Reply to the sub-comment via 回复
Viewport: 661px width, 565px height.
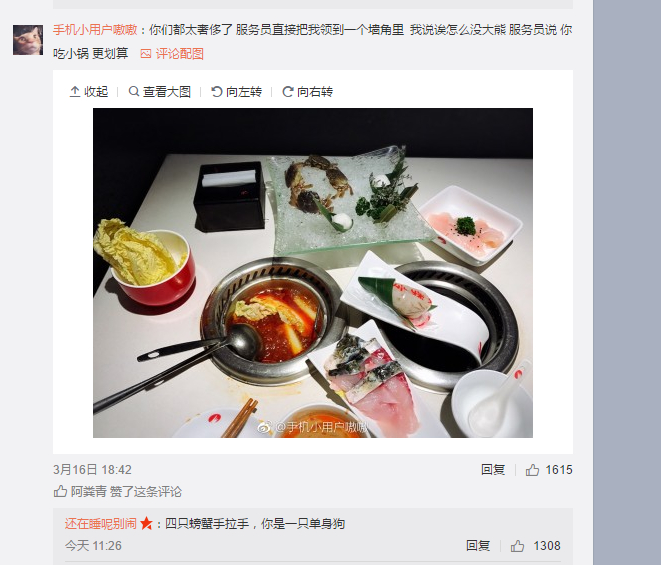478,546
